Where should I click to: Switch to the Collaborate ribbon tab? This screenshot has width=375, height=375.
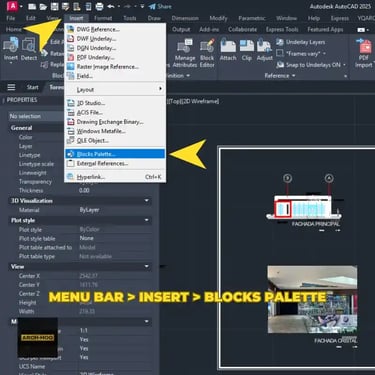[242, 29]
